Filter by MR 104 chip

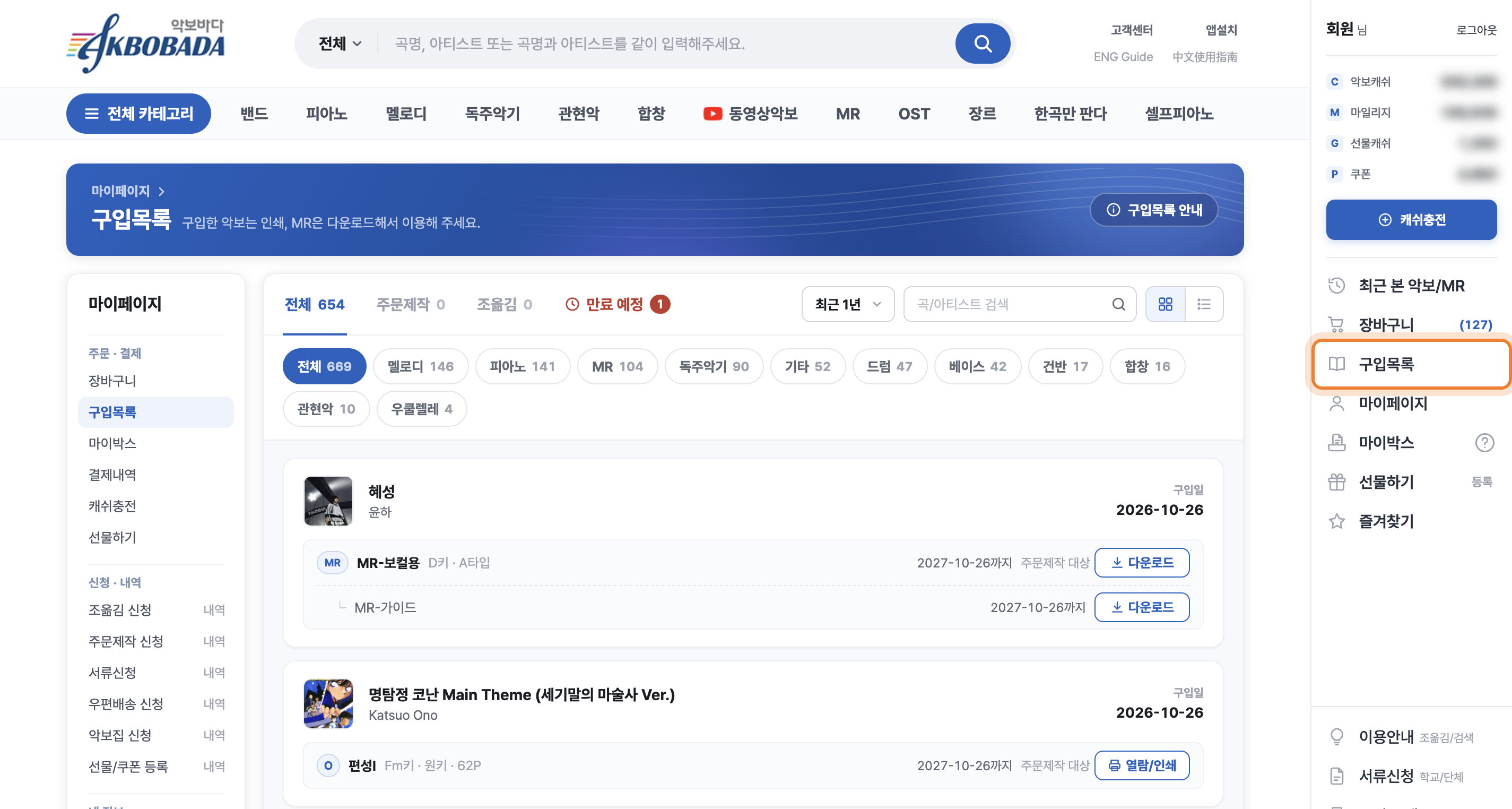tap(618, 367)
